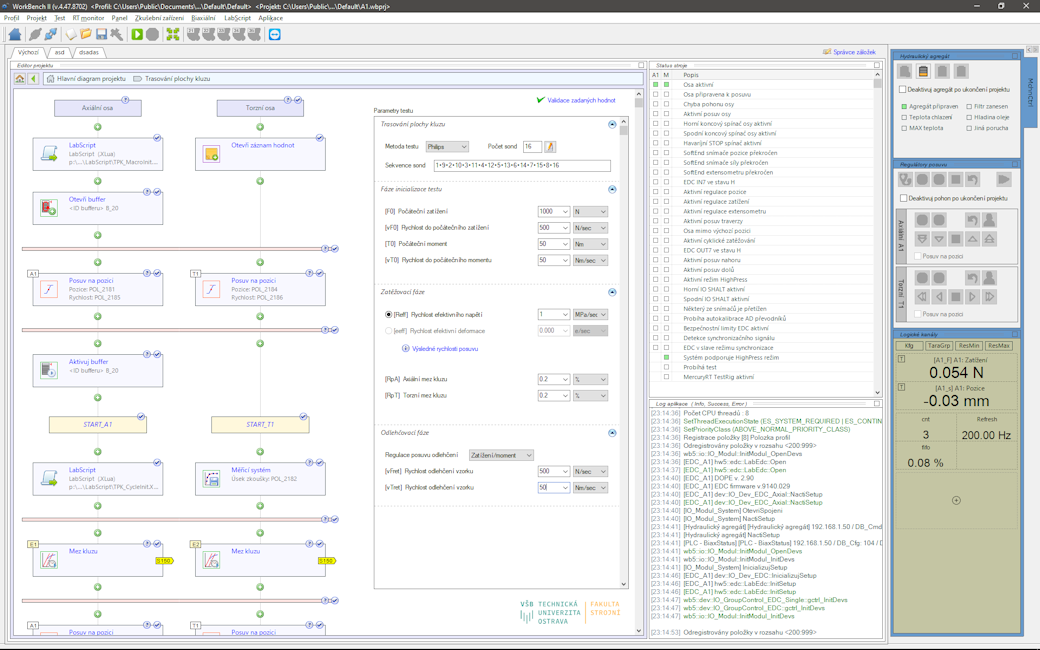Click Výsledné rychlosti posuvu link
Viewport: 1040px width, 650px height.
pos(445,348)
